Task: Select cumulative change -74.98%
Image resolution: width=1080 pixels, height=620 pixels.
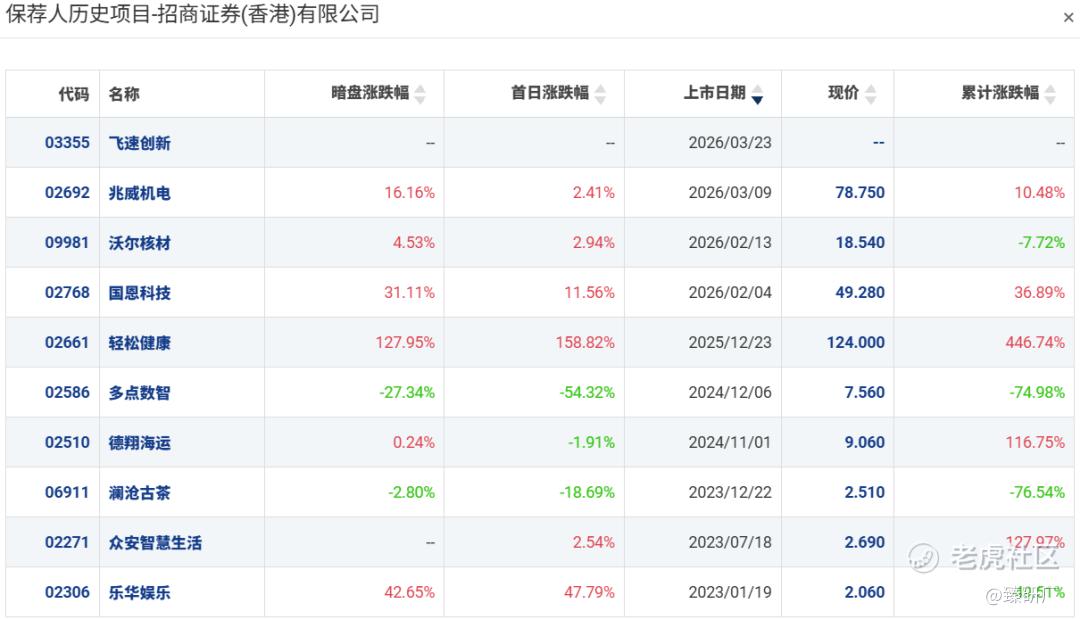Action: pyautogui.click(x=1037, y=392)
